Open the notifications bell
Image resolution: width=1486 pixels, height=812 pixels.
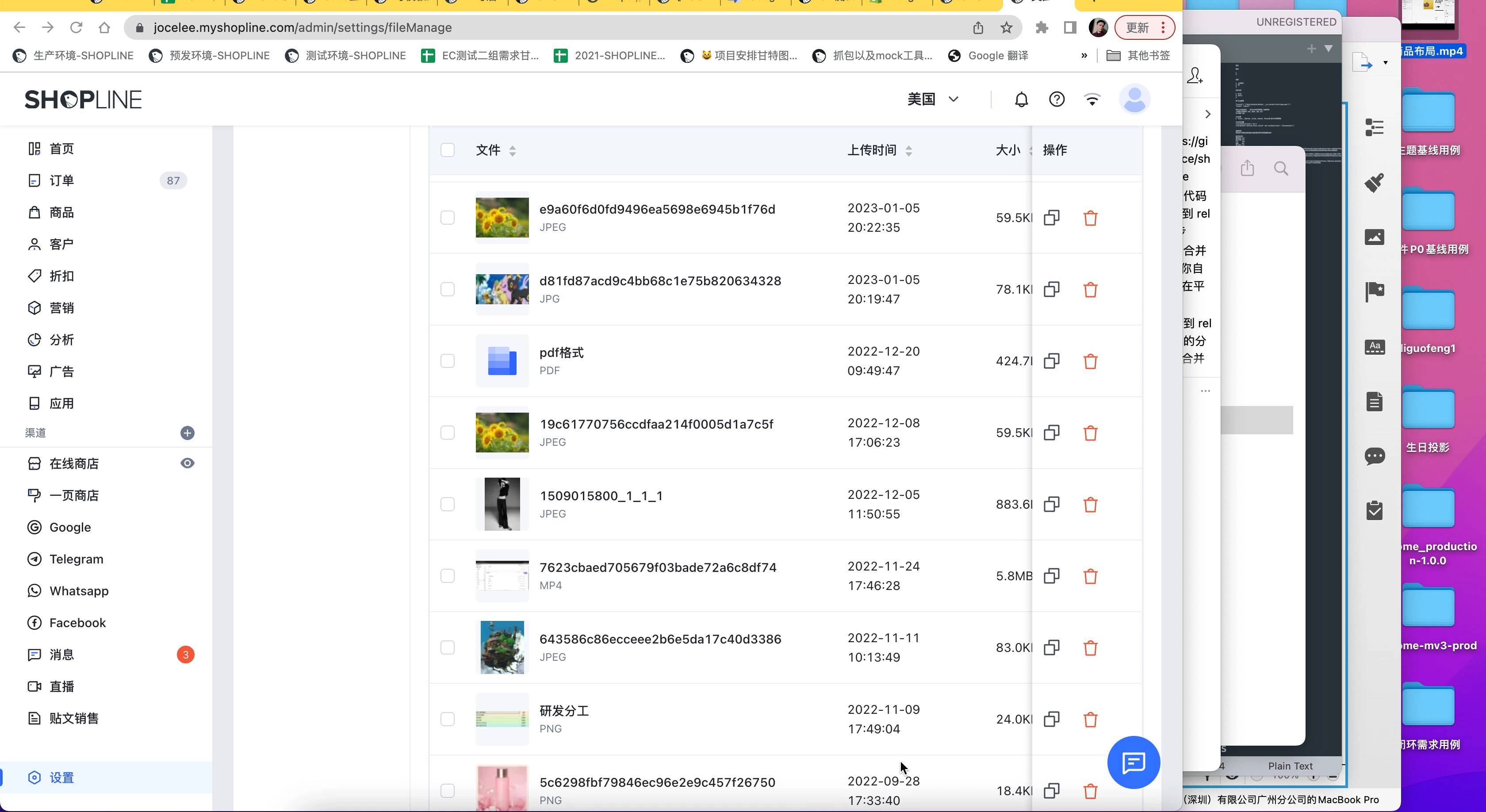[x=1021, y=99]
